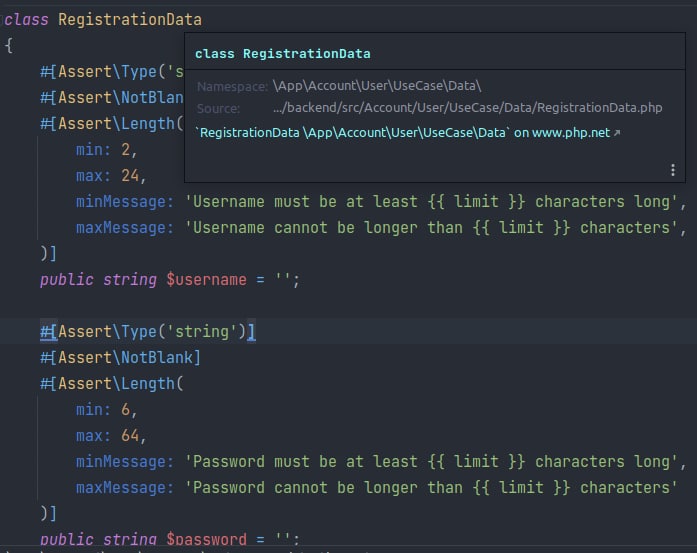
Task: Click the Source label in the popup
Action: pyautogui.click(x=218, y=108)
